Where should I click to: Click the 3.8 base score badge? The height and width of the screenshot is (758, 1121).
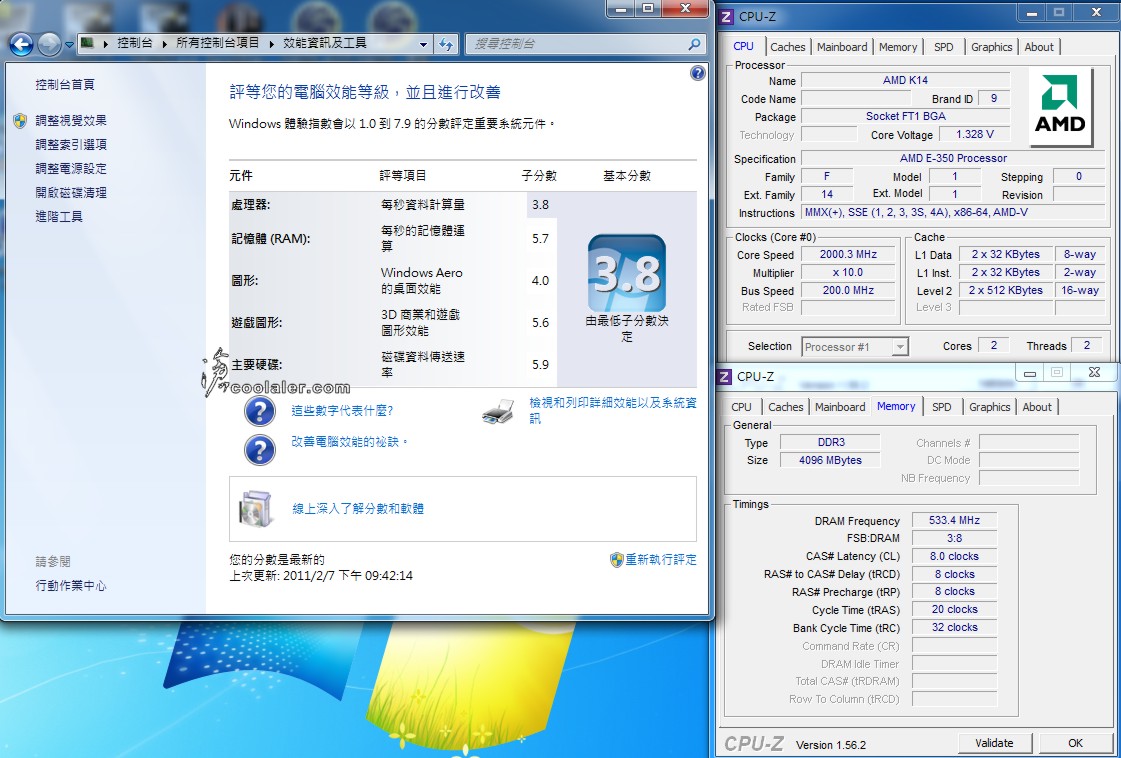click(x=627, y=272)
